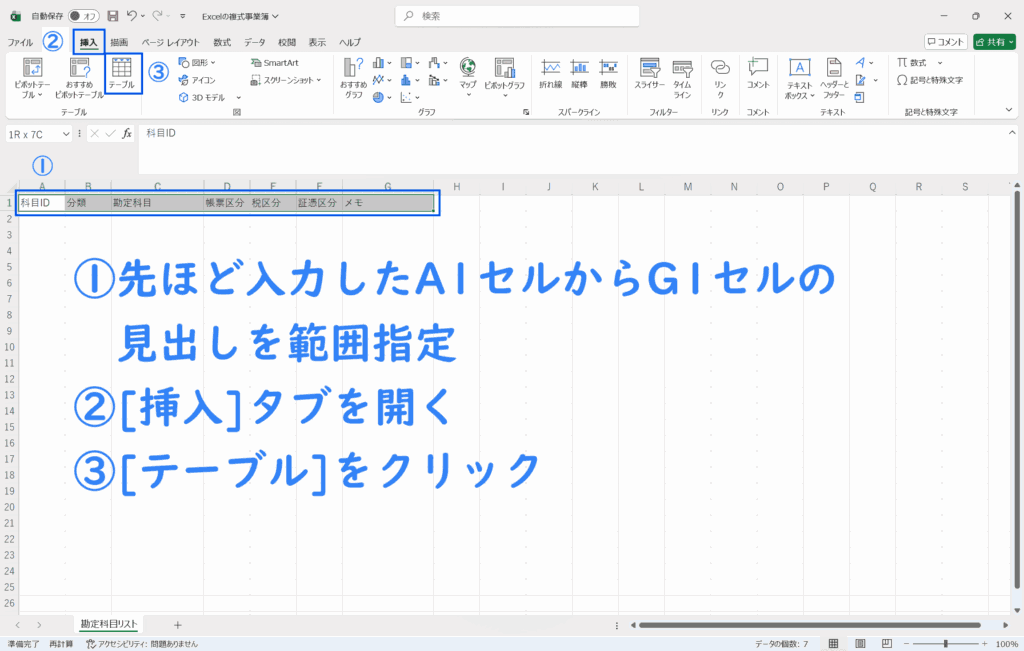Open the Maps (マップ) dropdown
The height and width of the screenshot is (651, 1024).
click(x=468, y=76)
